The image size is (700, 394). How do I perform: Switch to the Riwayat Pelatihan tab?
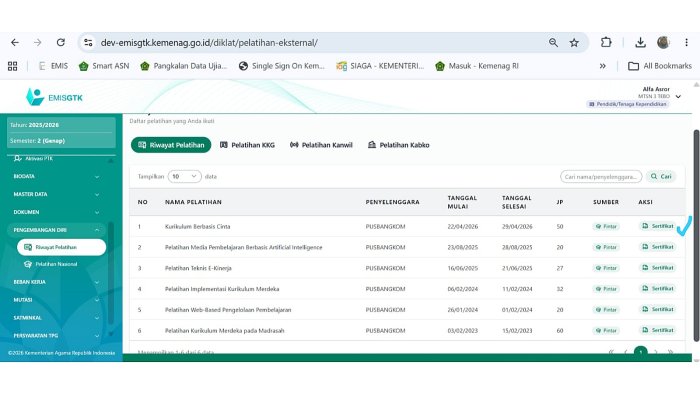pyautogui.click(x=171, y=145)
